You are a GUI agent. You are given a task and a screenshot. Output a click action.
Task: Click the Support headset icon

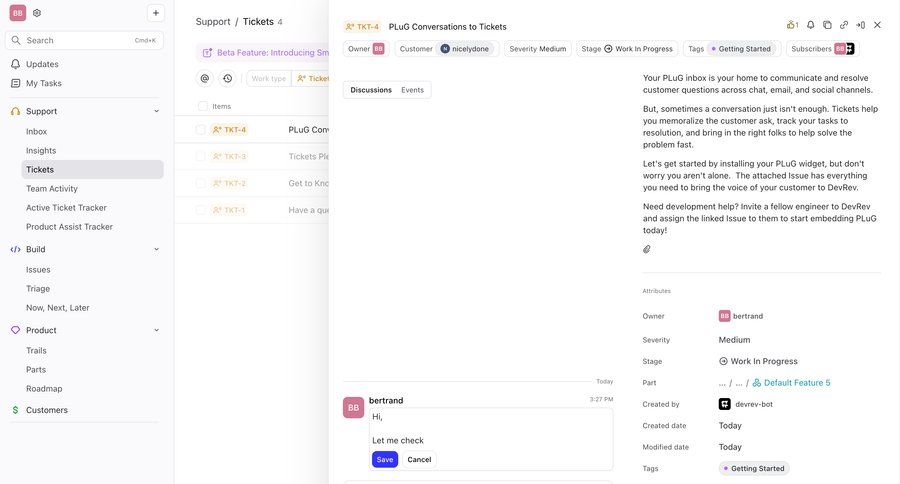[15, 111]
